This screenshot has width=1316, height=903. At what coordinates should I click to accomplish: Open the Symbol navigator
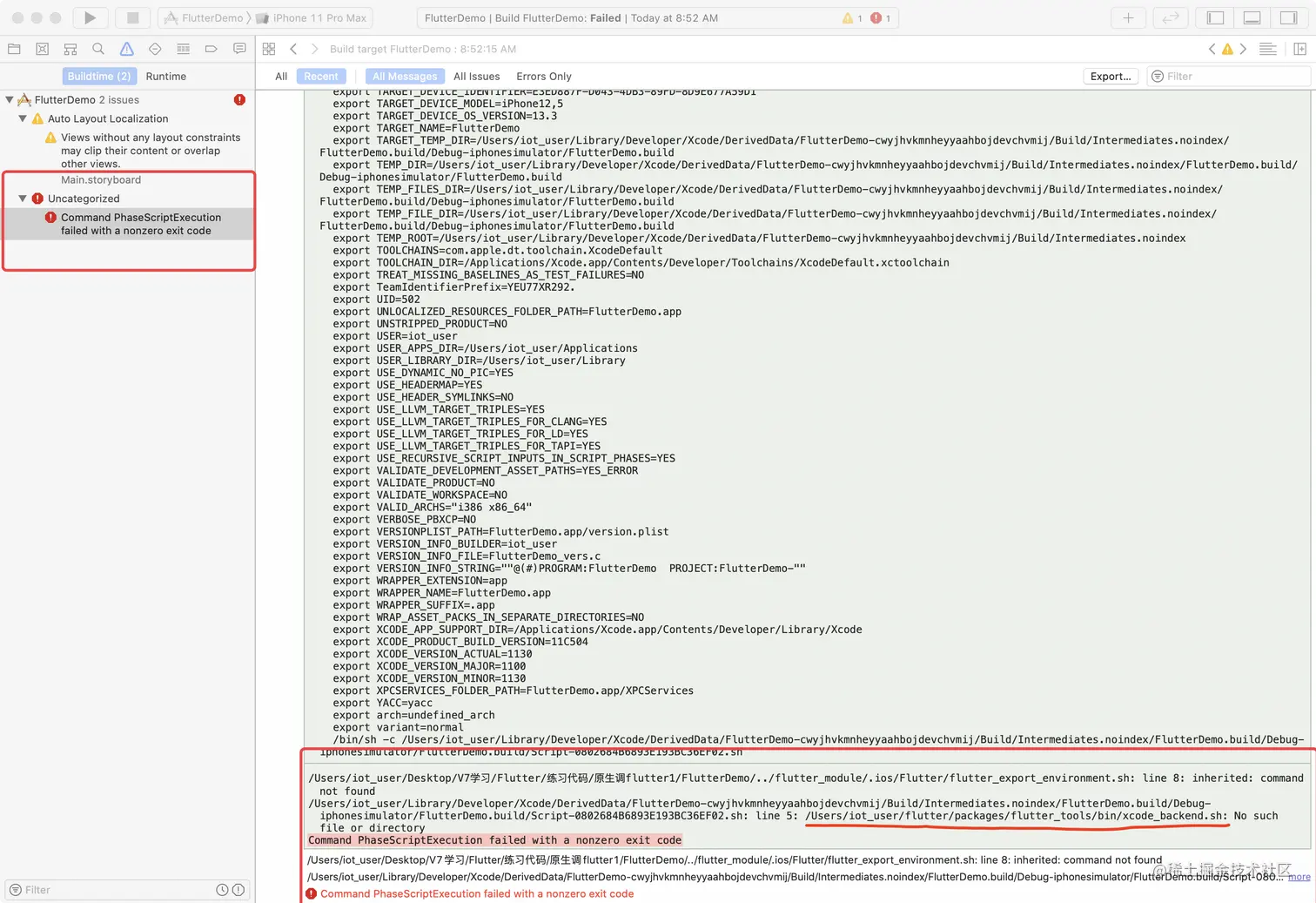point(70,49)
